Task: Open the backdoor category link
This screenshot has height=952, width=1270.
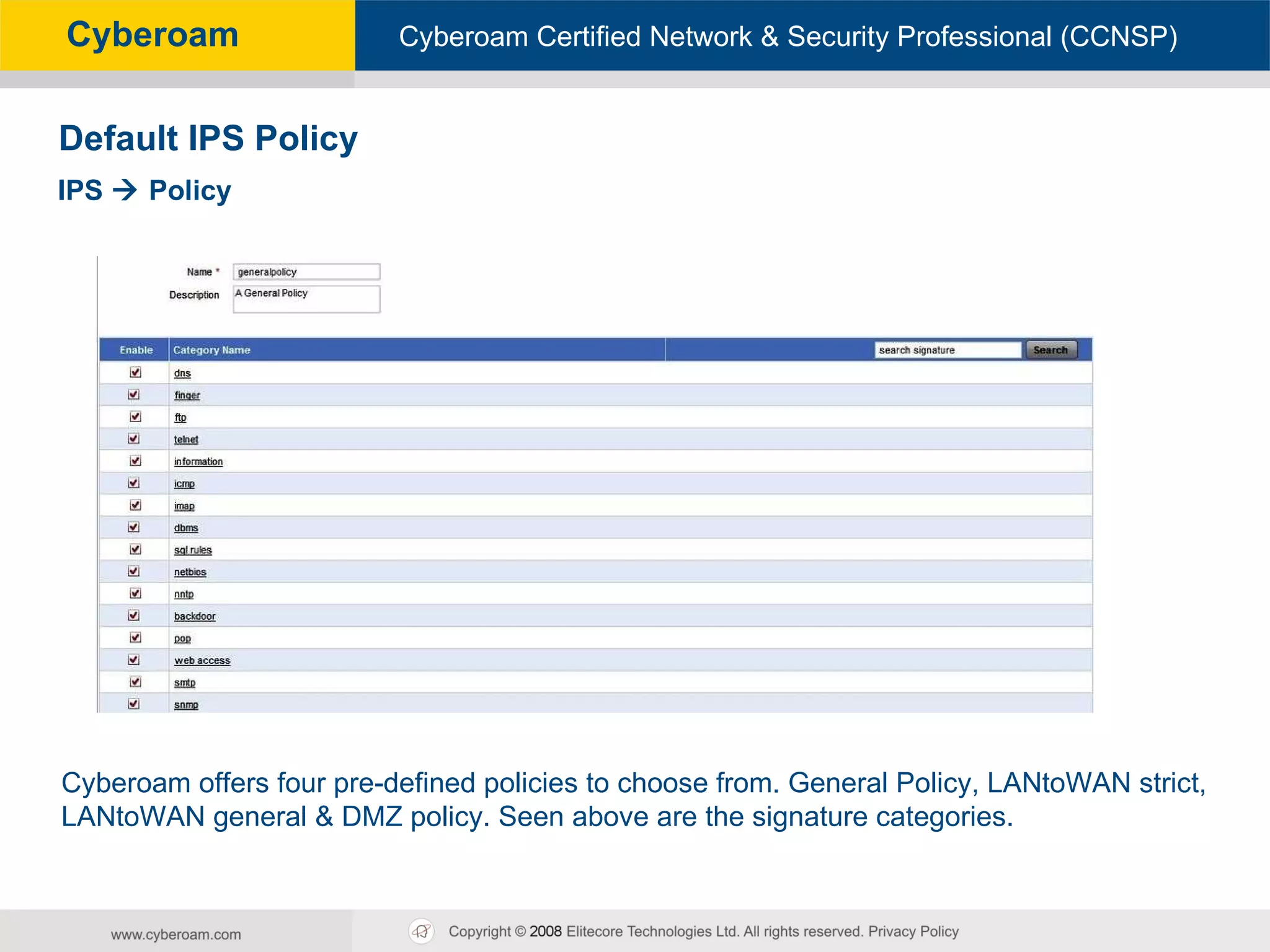Action: (195, 617)
